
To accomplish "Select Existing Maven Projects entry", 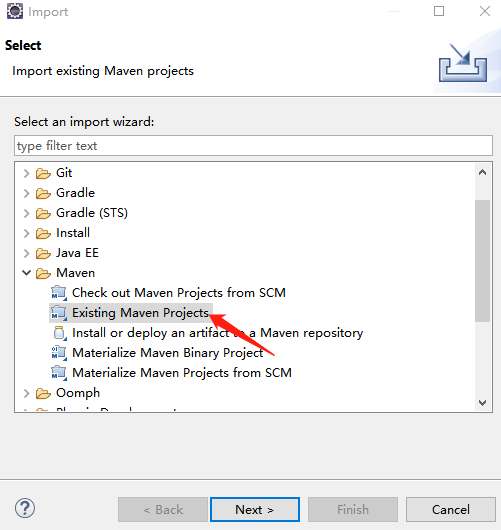I will (131, 313).
